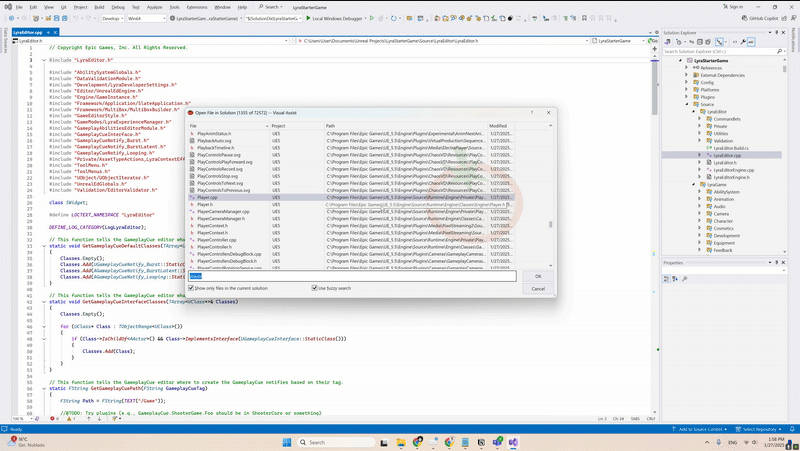
Task: Click Local Windows Debugger label
Action: [337, 18]
